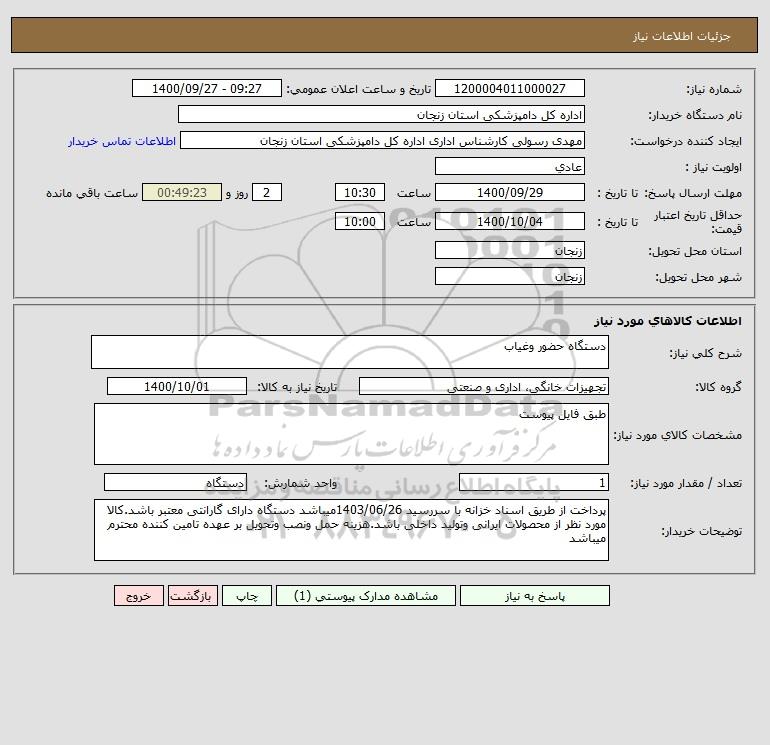The image size is (770, 745).
Task: Click the label مشخصات کالای مورد نیاز
Action: 678,435
